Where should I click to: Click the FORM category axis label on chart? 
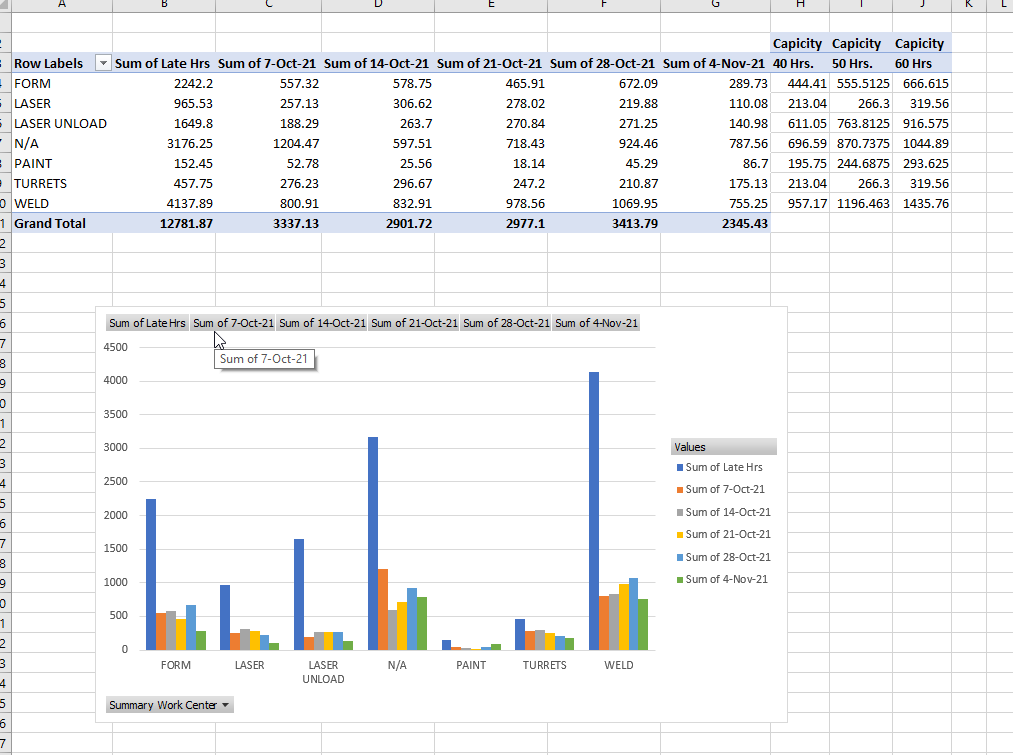(x=176, y=664)
